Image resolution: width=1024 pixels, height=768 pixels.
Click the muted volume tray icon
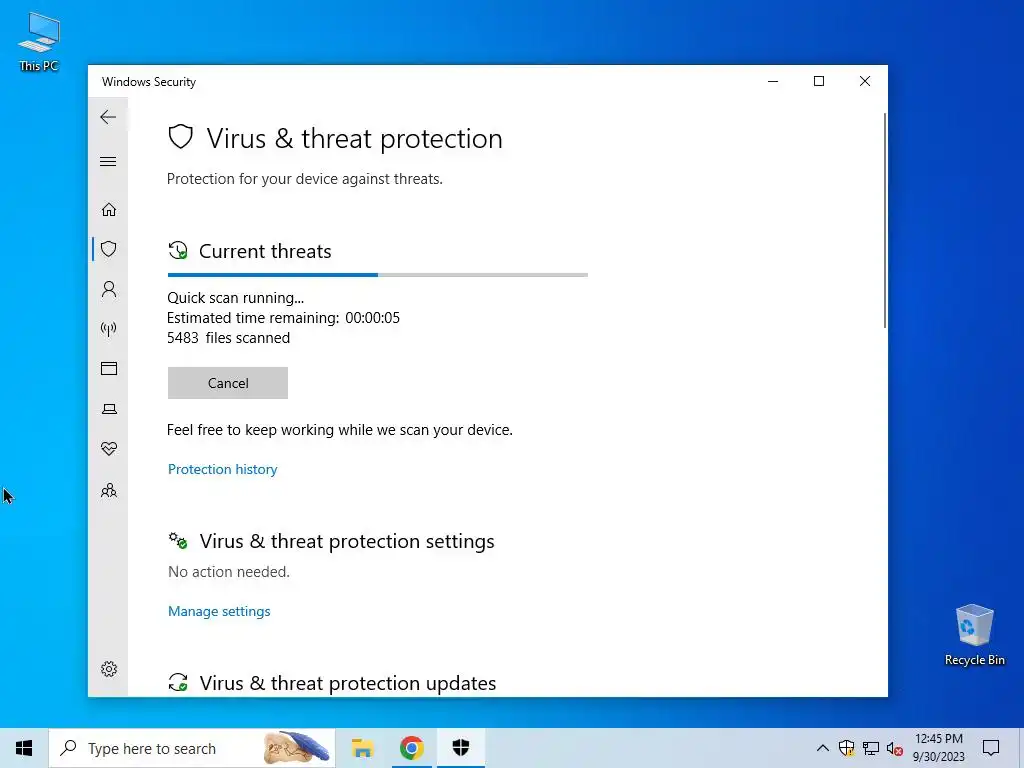pos(895,749)
